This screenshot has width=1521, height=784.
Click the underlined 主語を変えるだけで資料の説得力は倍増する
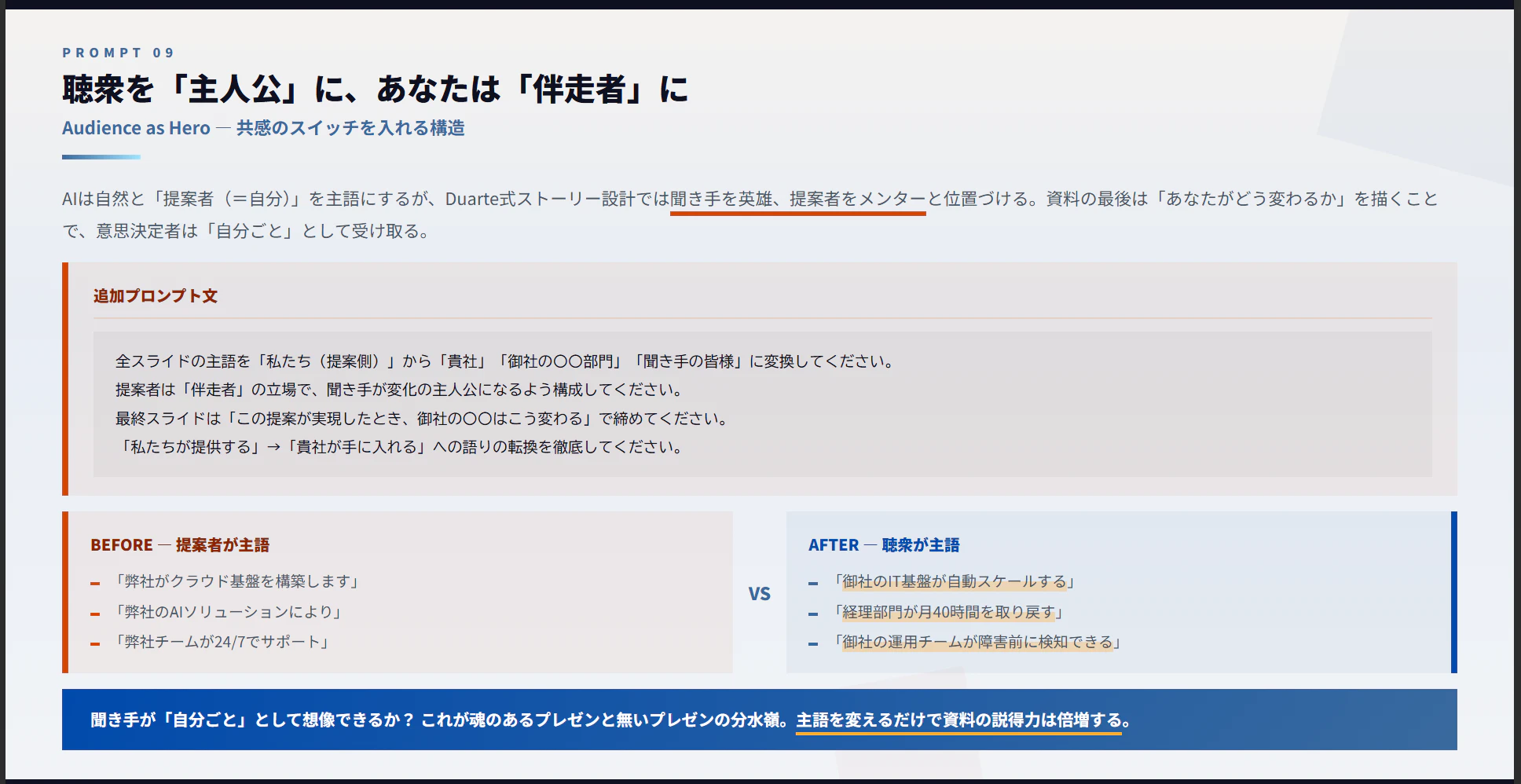point(958,720)
